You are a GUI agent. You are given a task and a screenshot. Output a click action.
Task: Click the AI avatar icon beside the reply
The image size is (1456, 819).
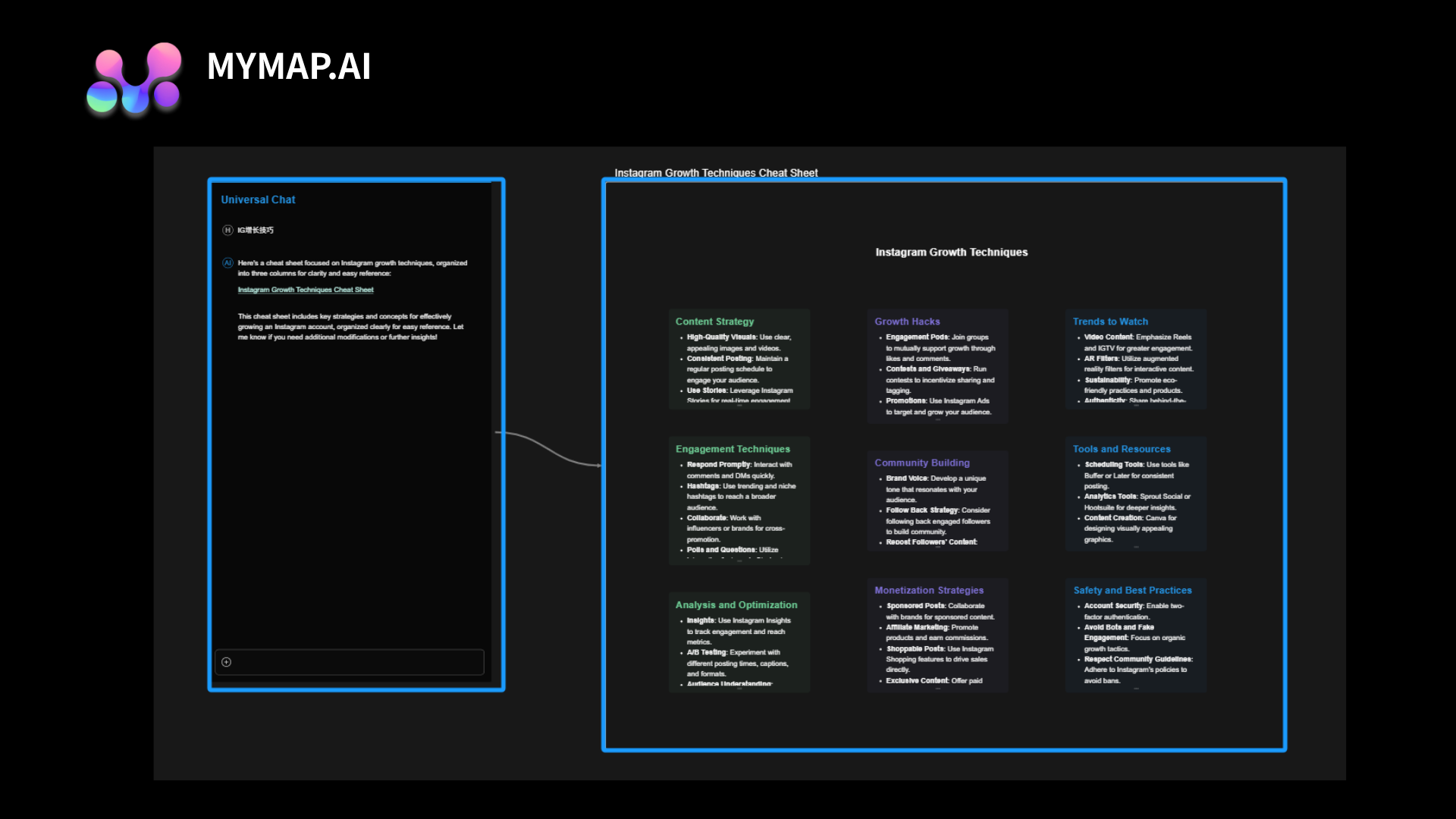tap(227, 263)
